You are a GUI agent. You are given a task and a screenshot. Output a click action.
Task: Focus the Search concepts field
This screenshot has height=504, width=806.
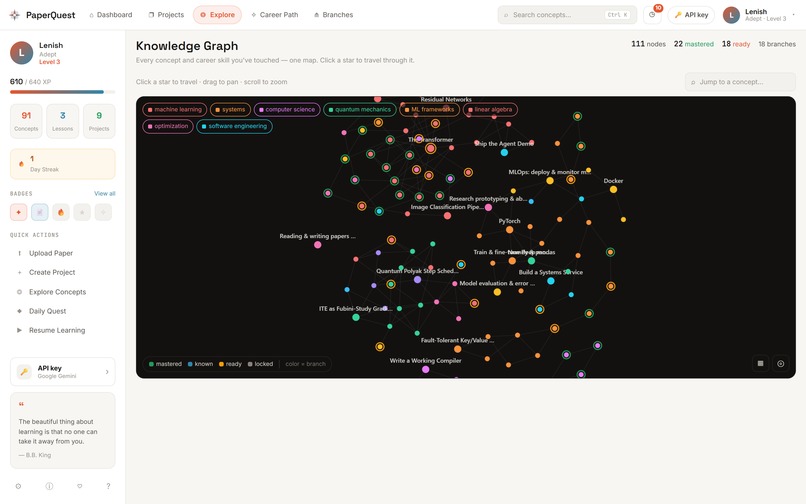coord(567,15)
